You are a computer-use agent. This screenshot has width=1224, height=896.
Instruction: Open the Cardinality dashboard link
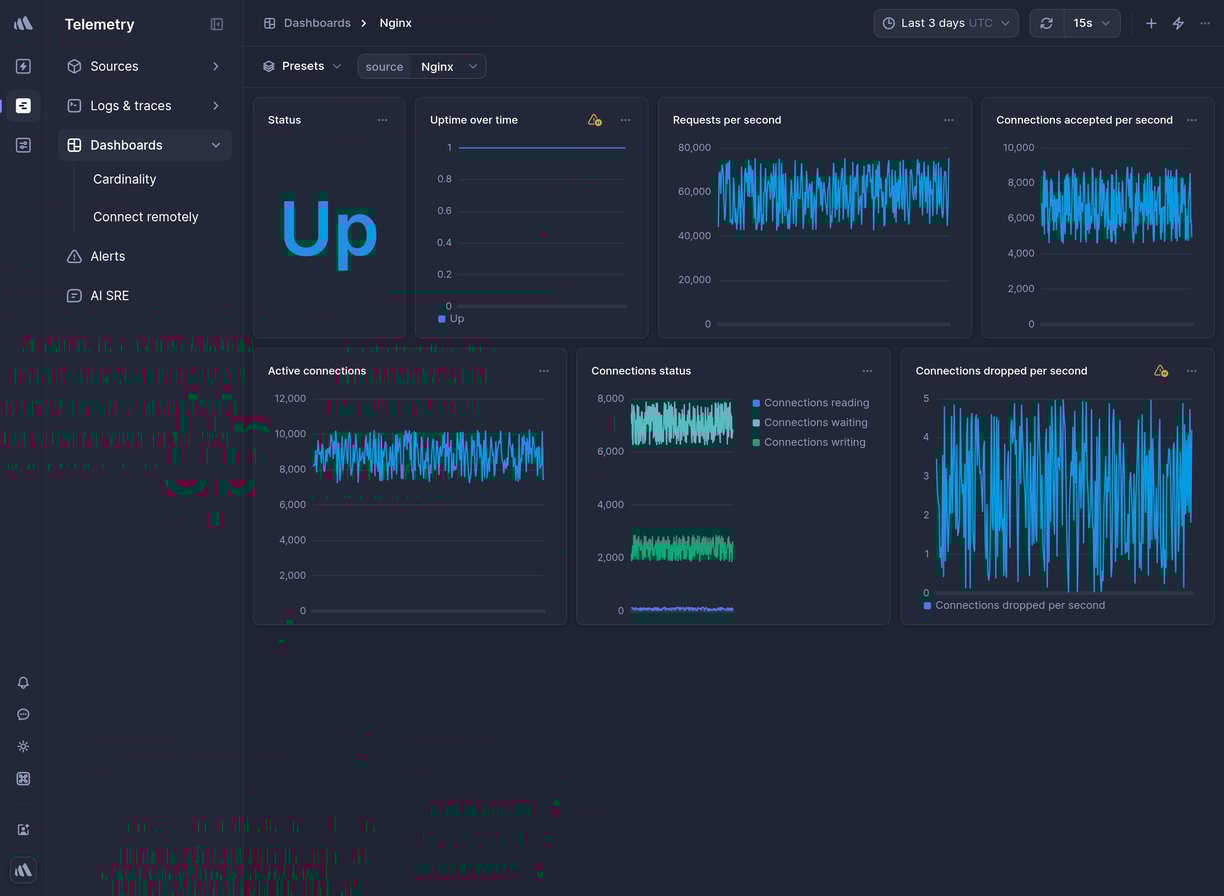click(125, 179)
